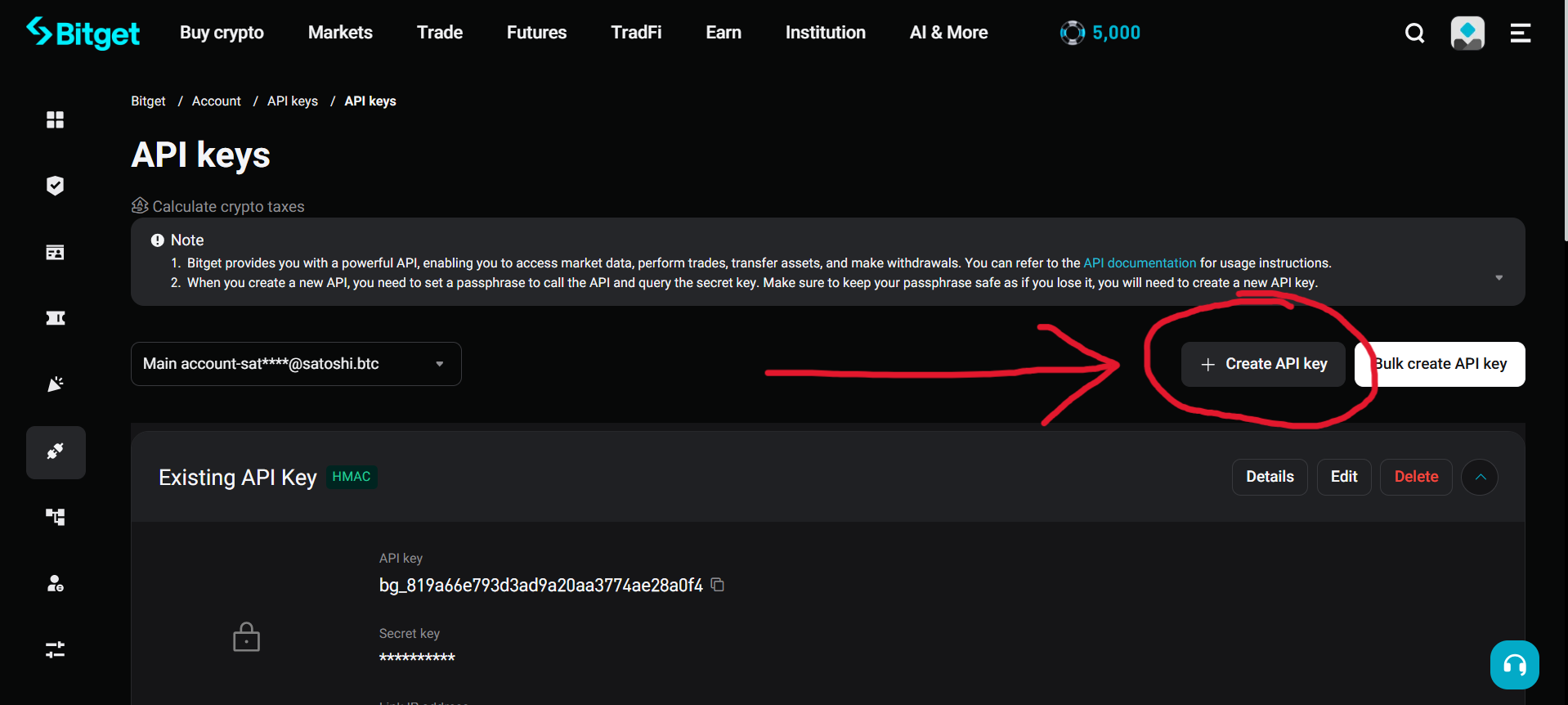Open the preferences sliders icon in sidebar
The height and width of the screenshot is (705, 1568).
tap(55, 649)
